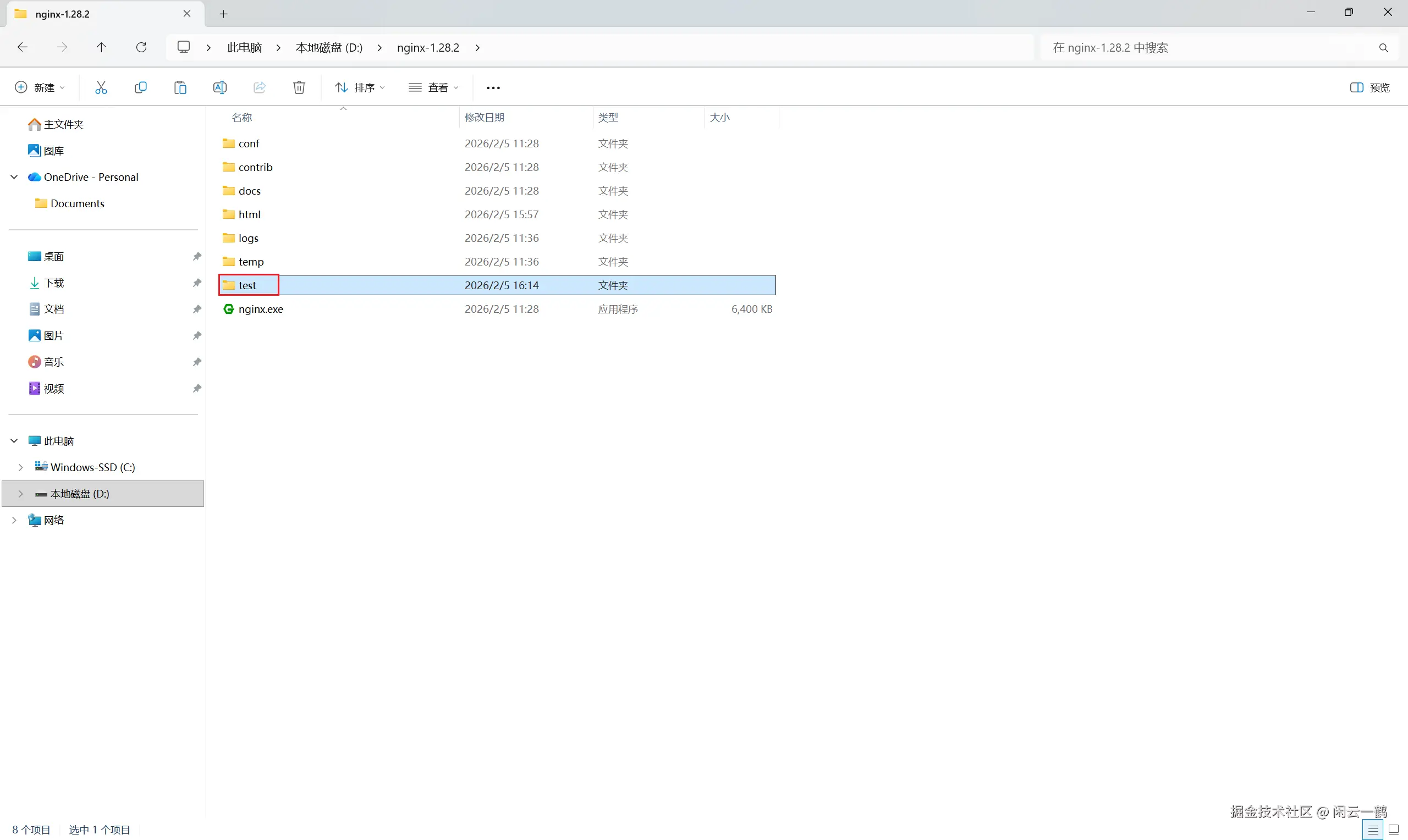Image resolution: width=1408 pixels, height=840 pixels.
Task: Add a new tab with plus button
Action: tap(224, 14)
